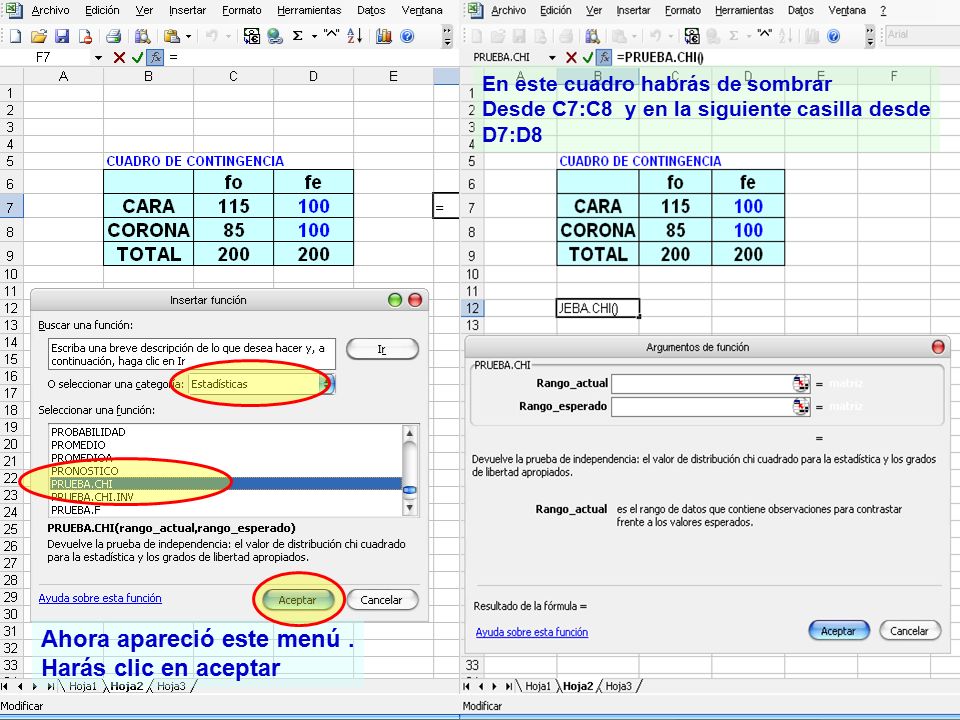Image resolution: width=960 pixels, height=720 pixels.
Task: Sort ascending A-Z in left window
Action: coord(354,36)
